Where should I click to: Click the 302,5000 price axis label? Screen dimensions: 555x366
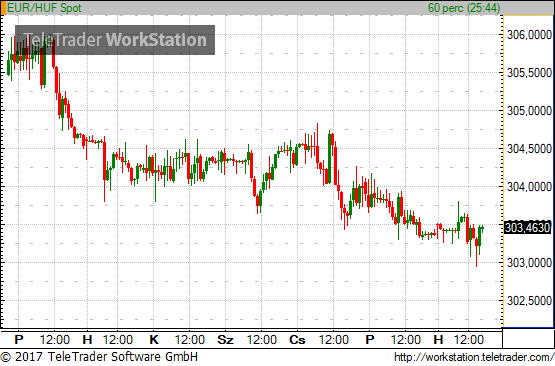[529, 301]
